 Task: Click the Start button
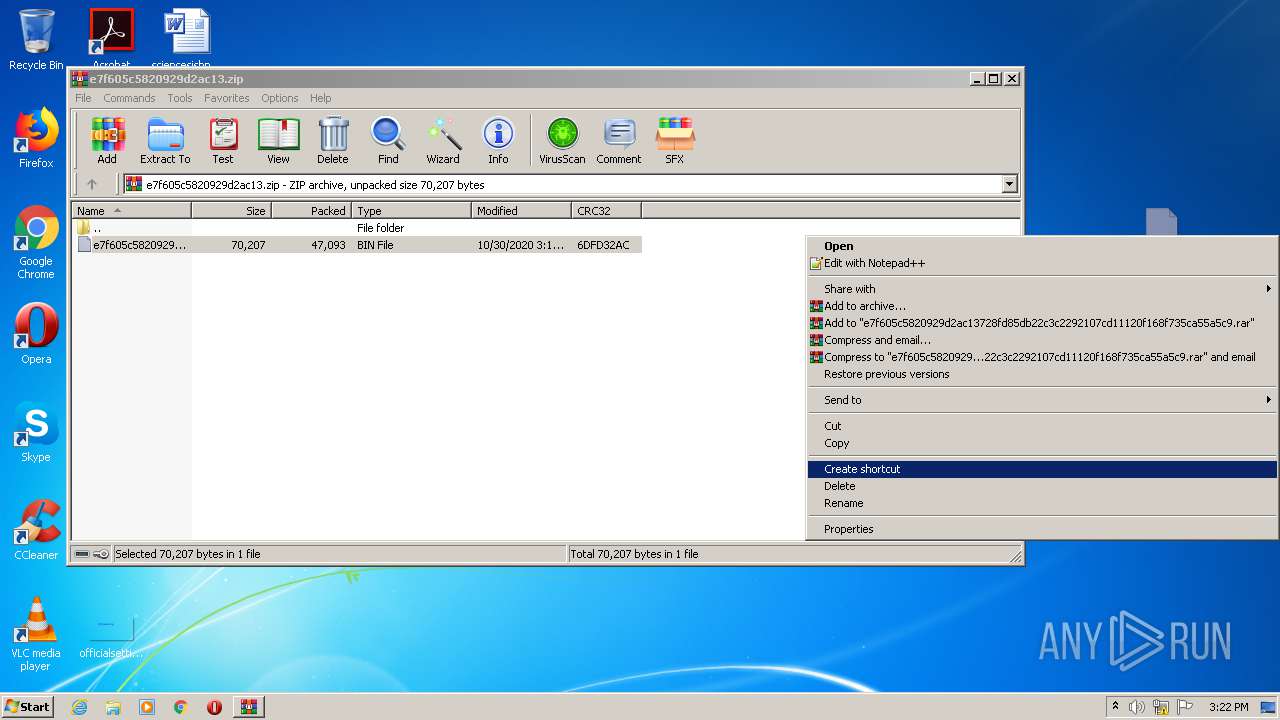pos(28,707)
